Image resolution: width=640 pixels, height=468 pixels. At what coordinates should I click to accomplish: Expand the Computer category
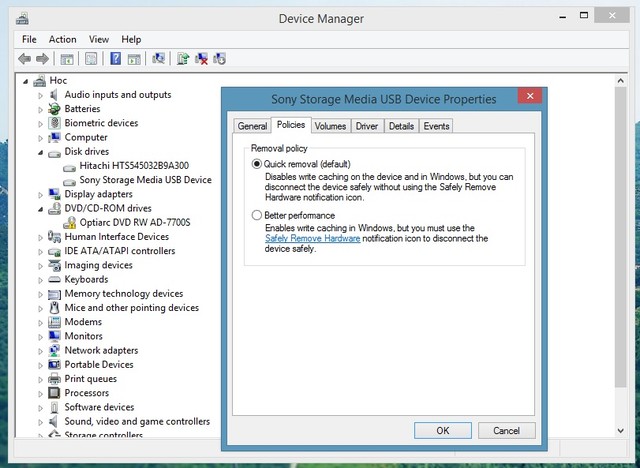point(40,138)
